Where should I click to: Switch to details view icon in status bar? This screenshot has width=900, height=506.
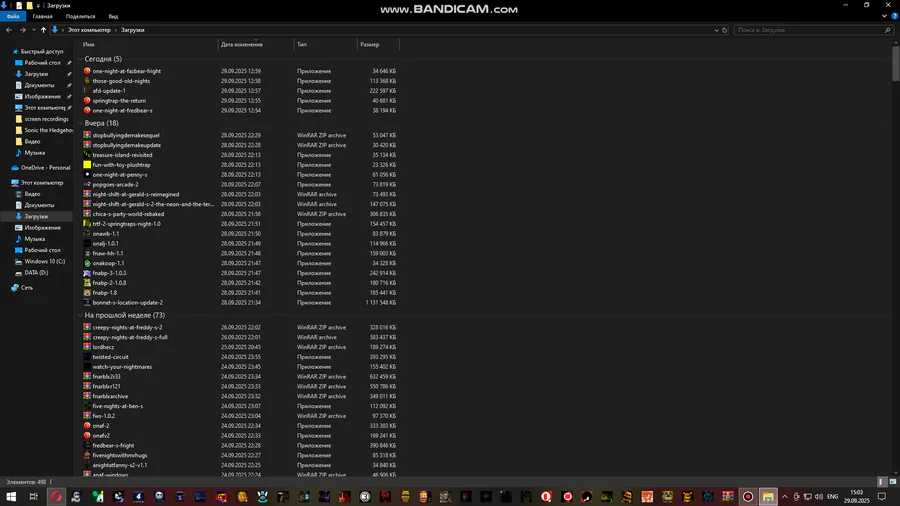tap(882, 482)
